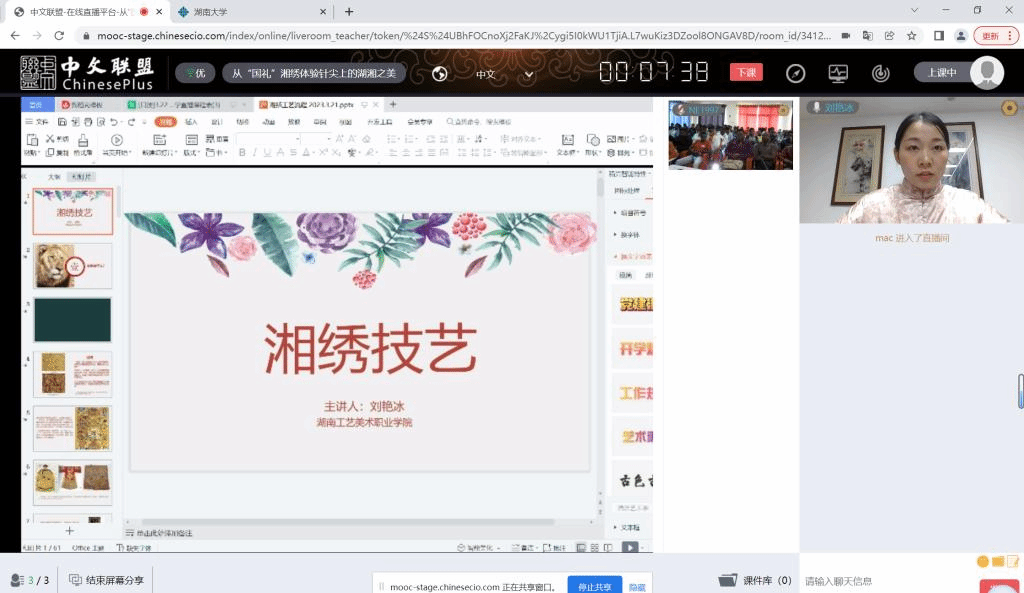The width and height of the screenshot is (1024, 593).
Task: Click 结束屏幕分享 to end screen share
Action: pyautogui.click(x=106, y=579)
